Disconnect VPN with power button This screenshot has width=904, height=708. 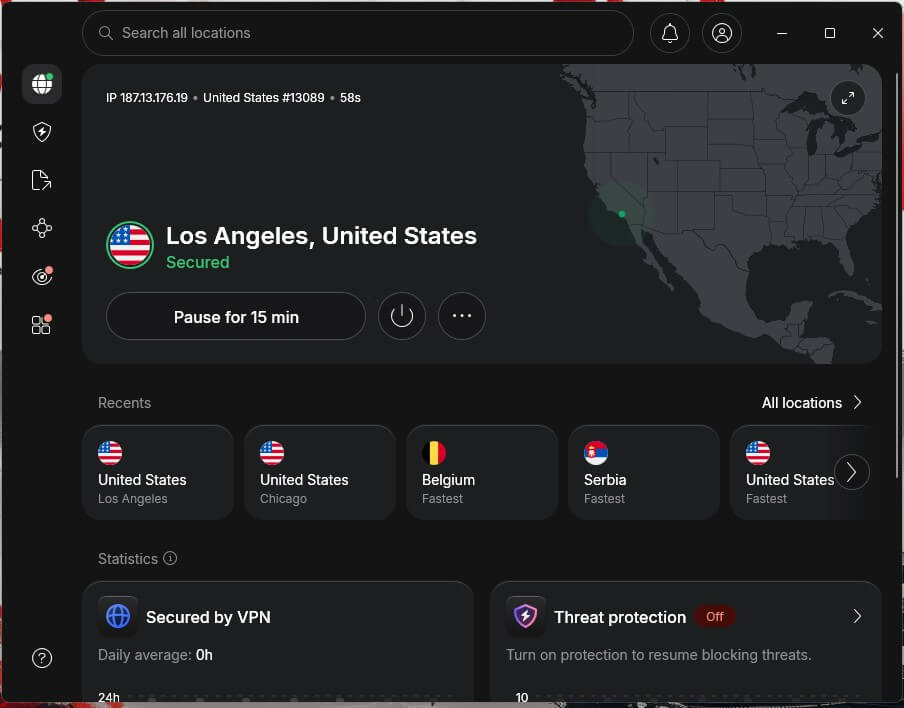click(402, 316)
